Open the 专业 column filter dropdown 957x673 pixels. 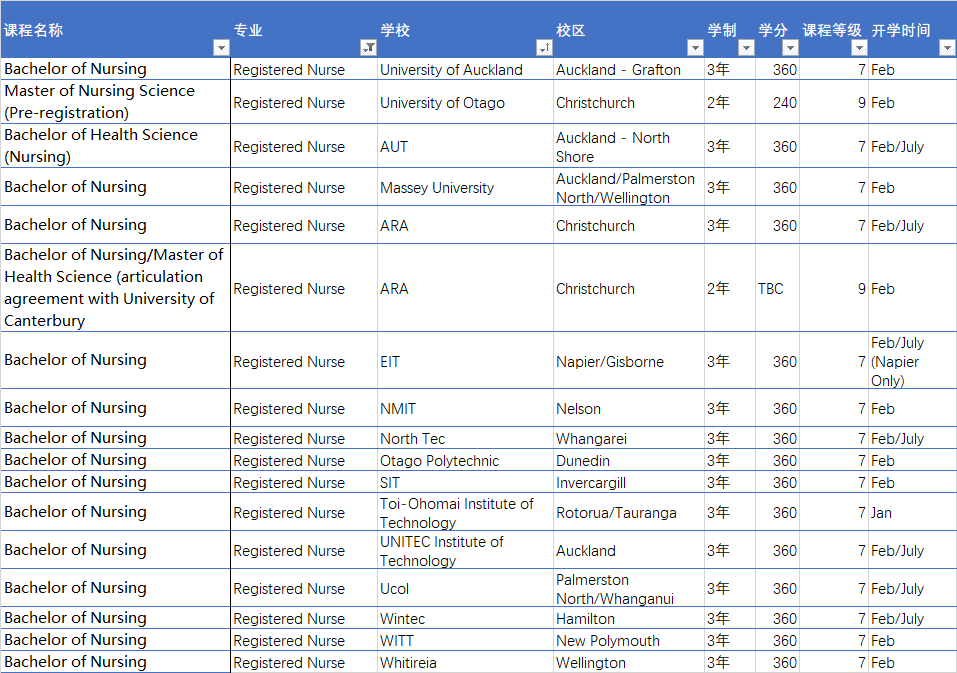369,48
